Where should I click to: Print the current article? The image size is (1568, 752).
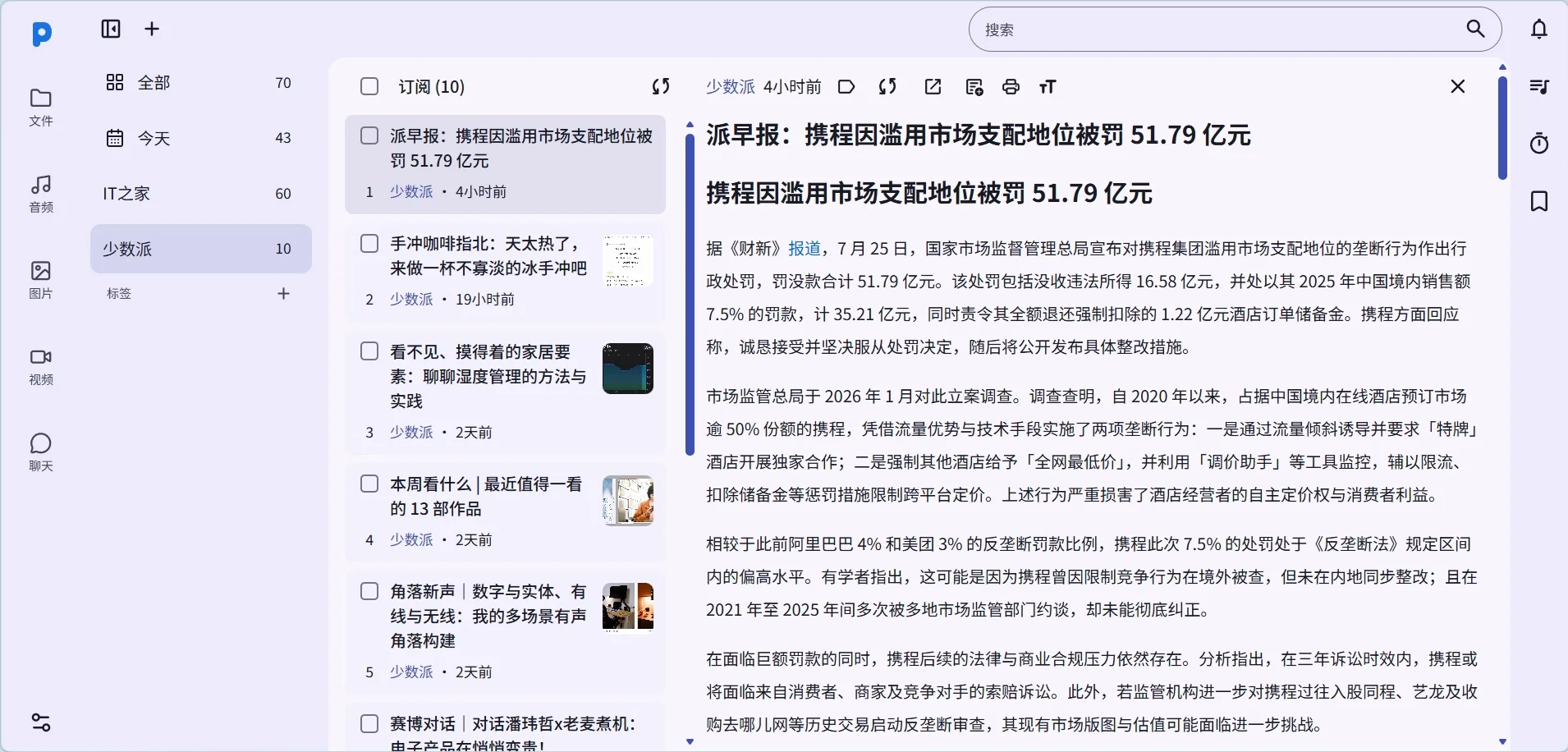[1011, 87]
